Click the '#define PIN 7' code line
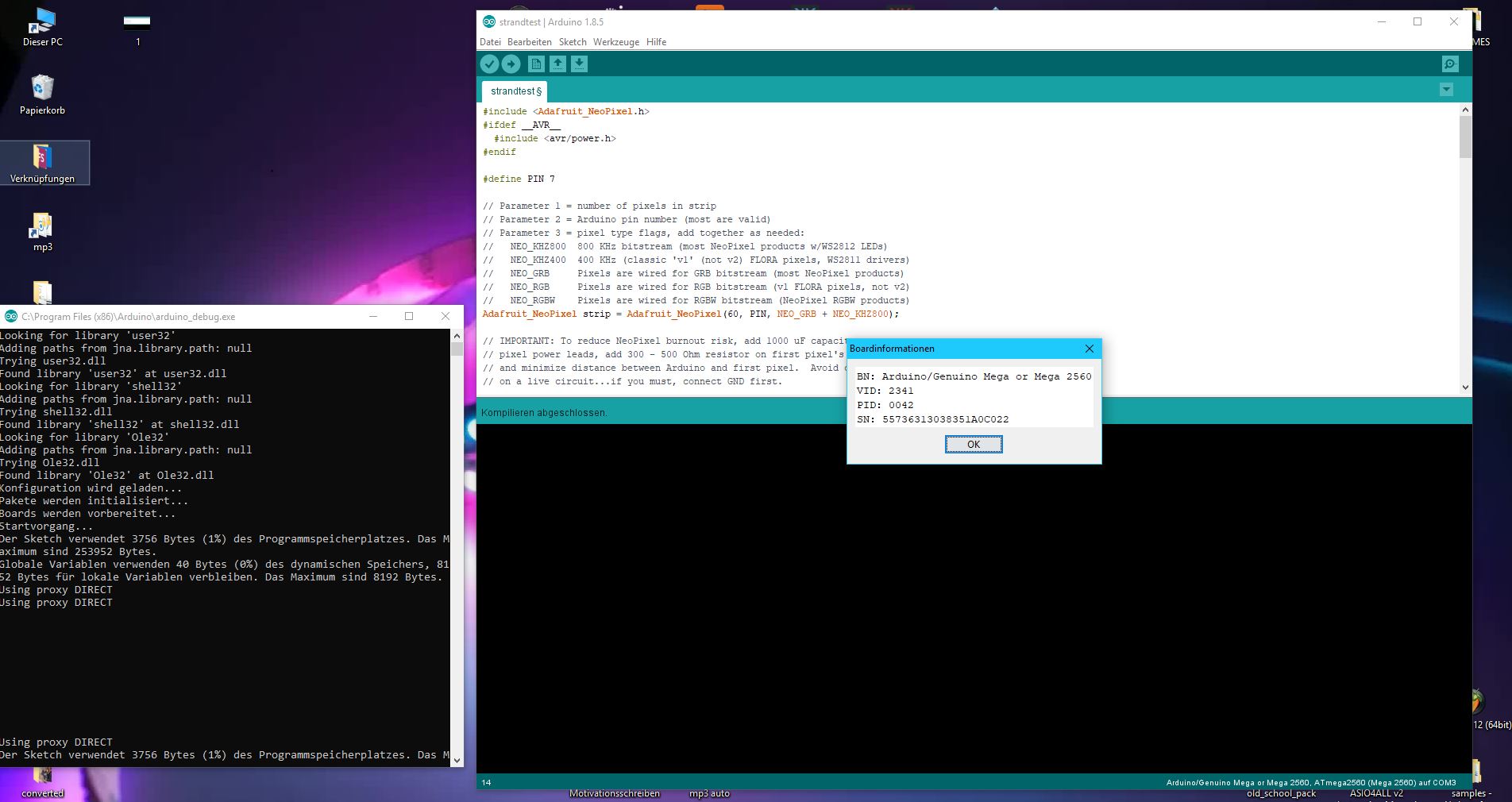This screenshot has height=802, width=1512. (x=519, y=179)
